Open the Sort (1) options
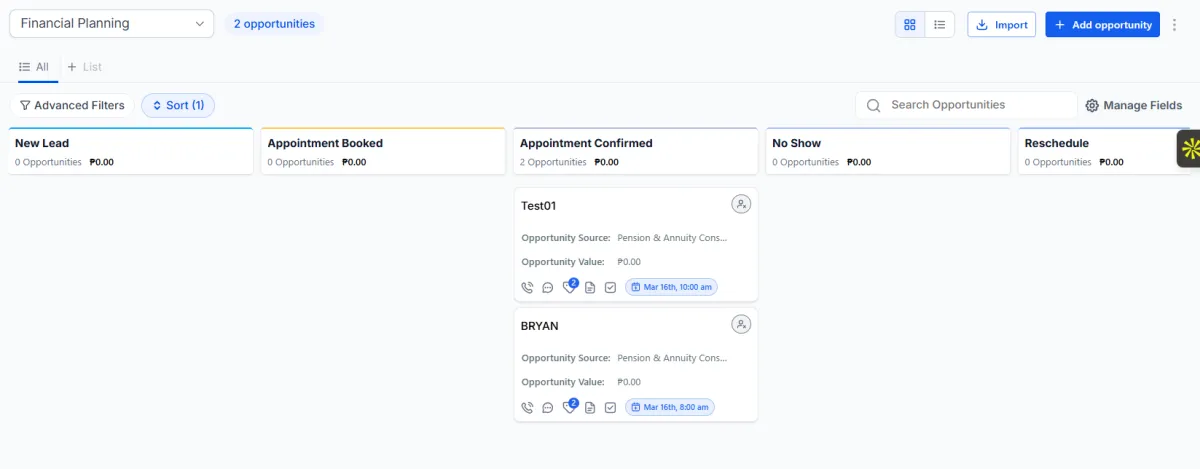 (178, 105)
